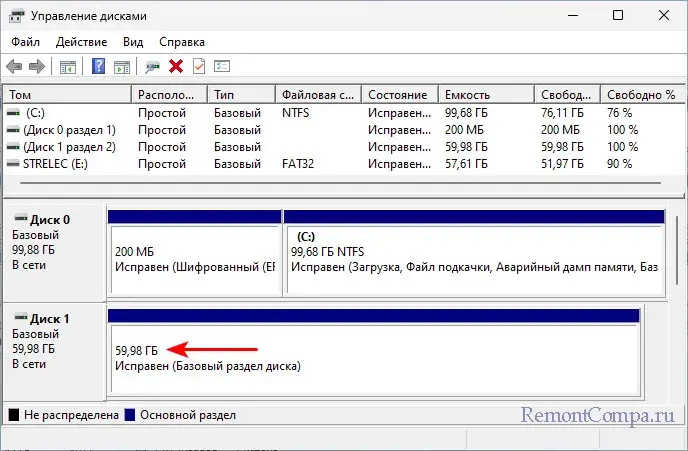Viewport: 688px width, 451px height.
Task: Open the Действие menu
Action: [x=81, y=42]
